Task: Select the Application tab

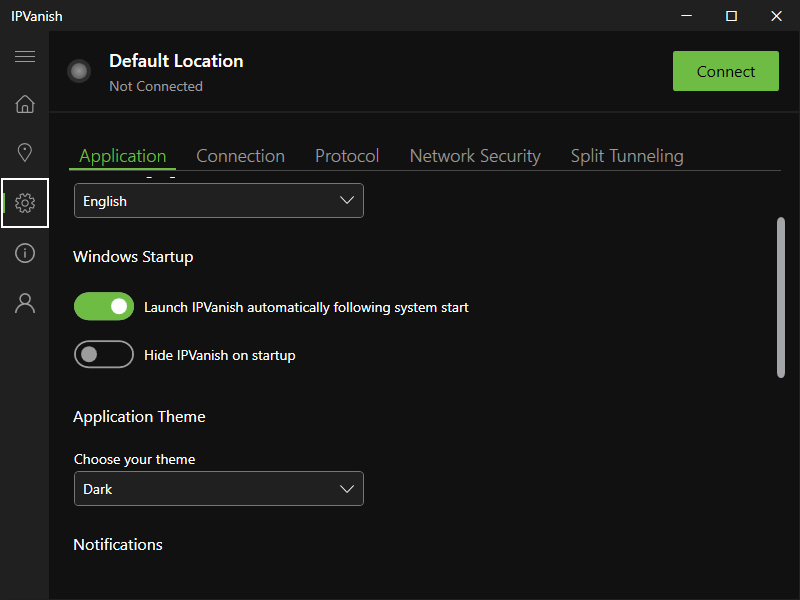Action: (123, 156)
